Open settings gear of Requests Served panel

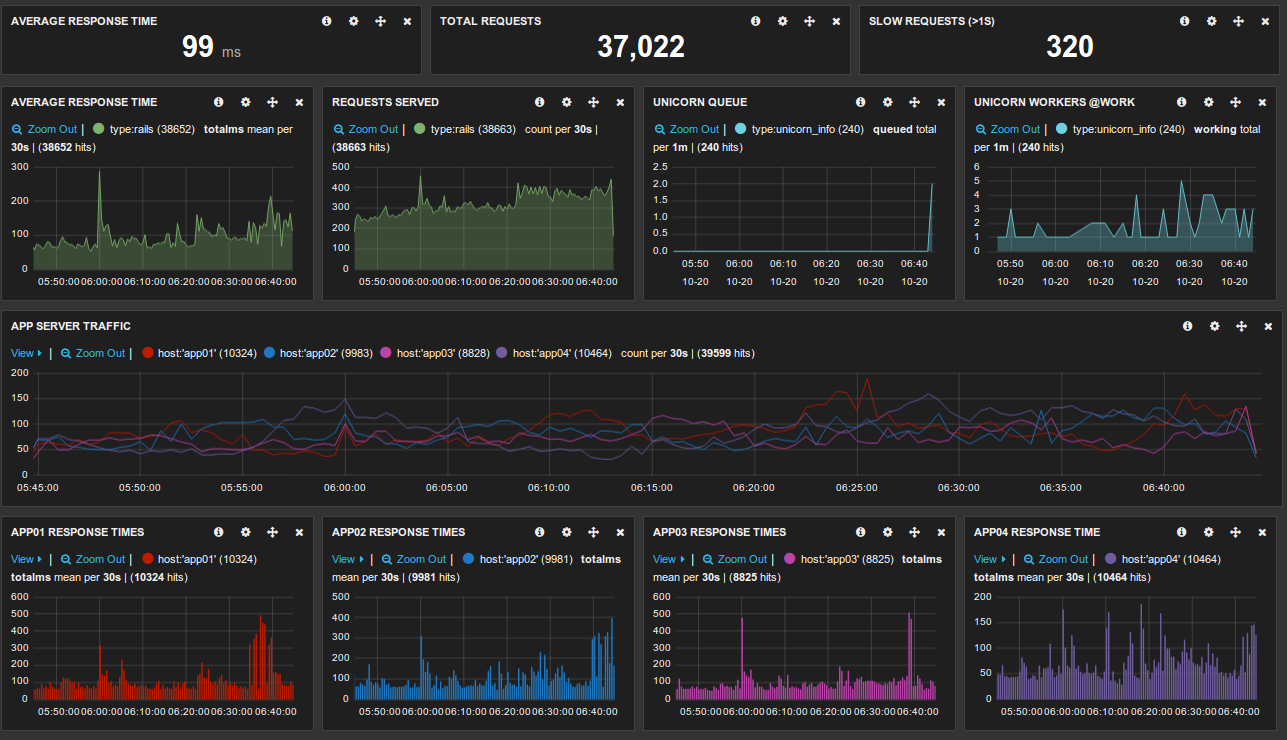pyautogui.click(x=567, y=102)
